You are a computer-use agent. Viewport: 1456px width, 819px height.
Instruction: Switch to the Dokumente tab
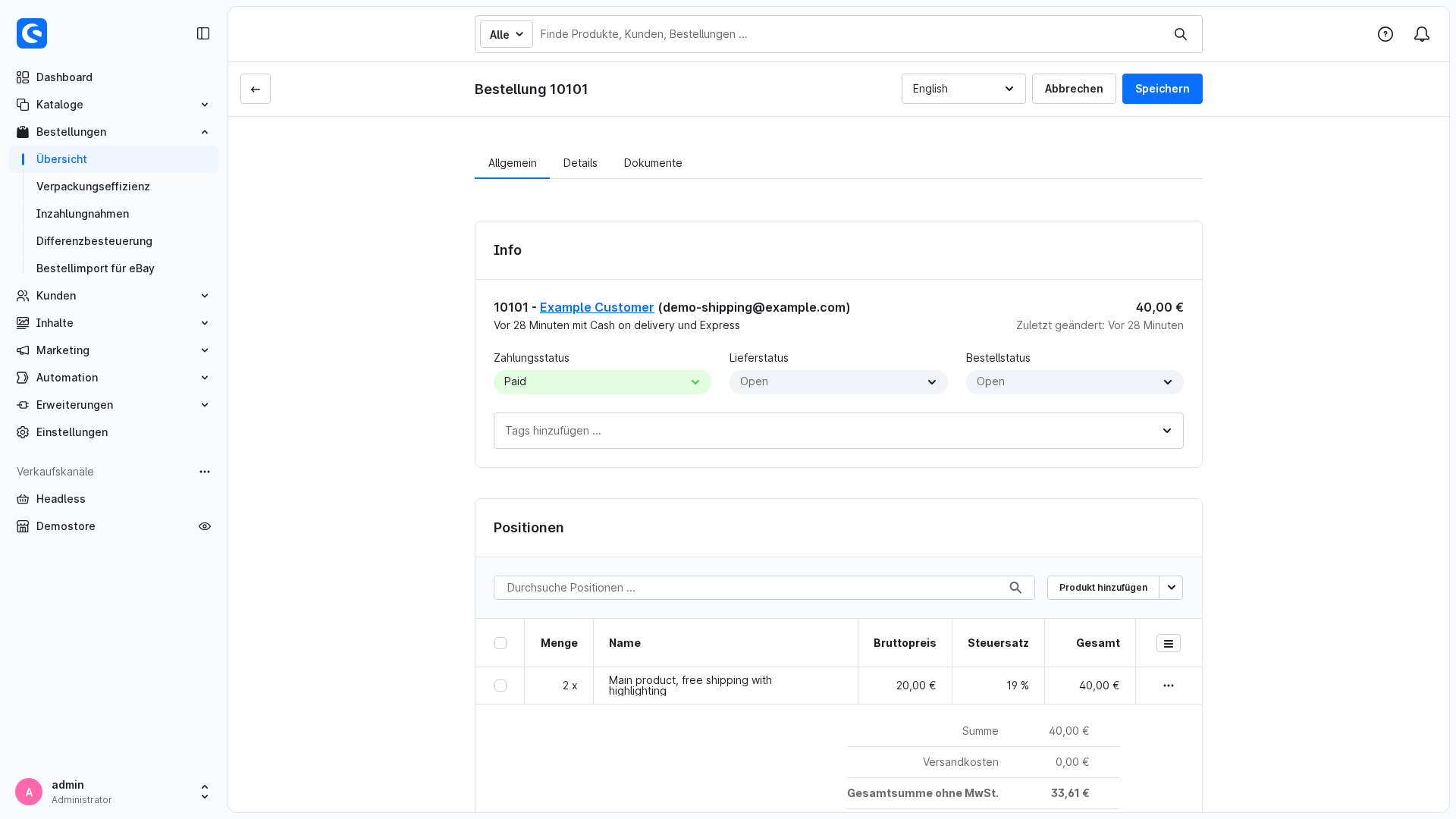point(653,163)
